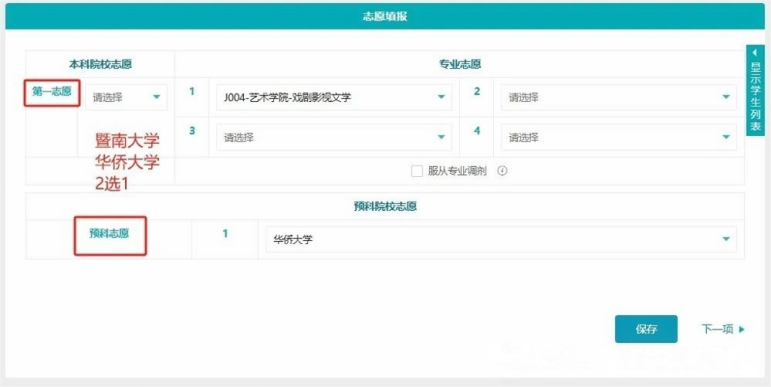Image resolution: width=771 pixels, height=387 pixels.
Task: Click the 本科院校志愿 header
Action: 100,64
